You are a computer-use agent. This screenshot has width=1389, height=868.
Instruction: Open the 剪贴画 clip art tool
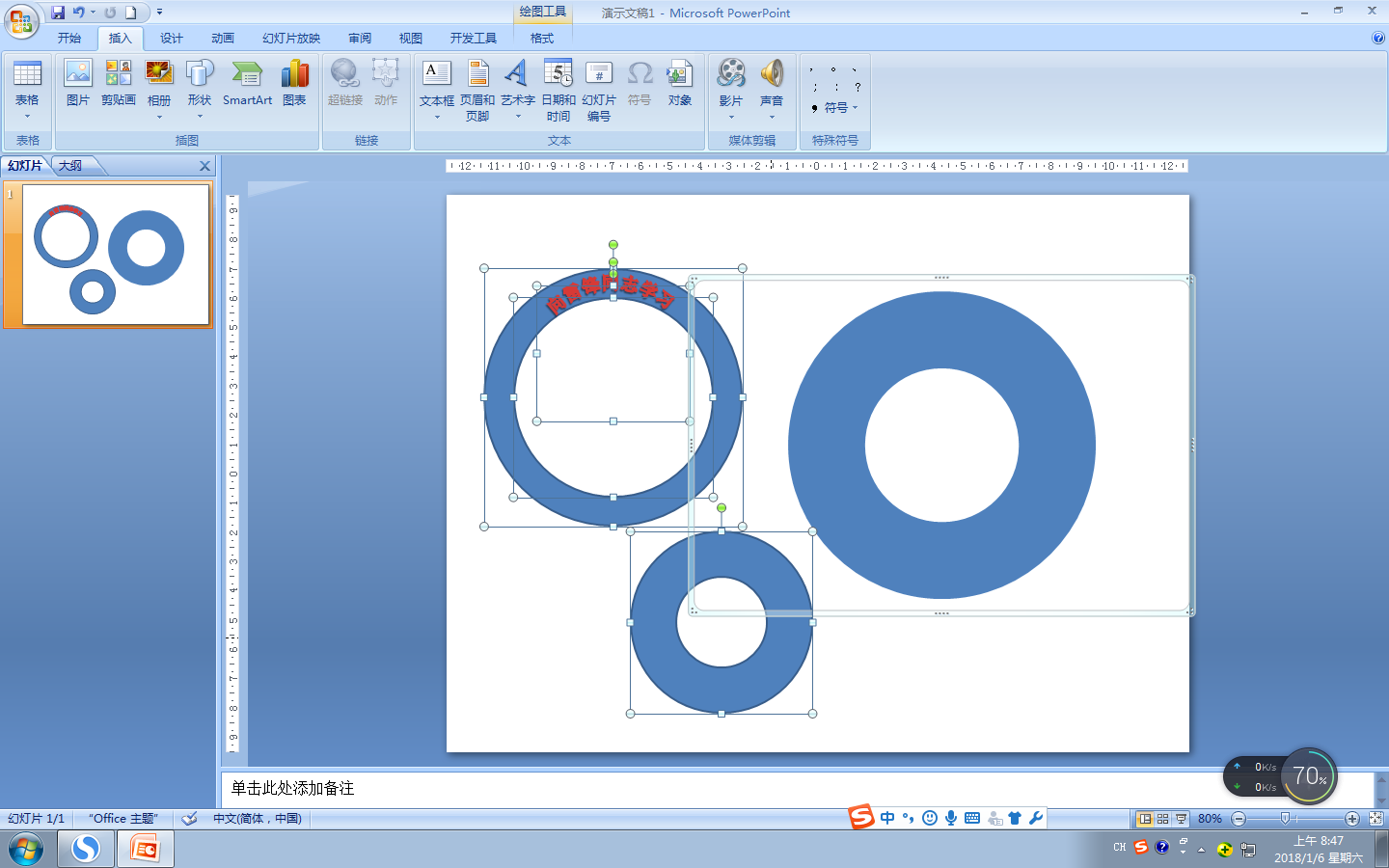(119, 83)
